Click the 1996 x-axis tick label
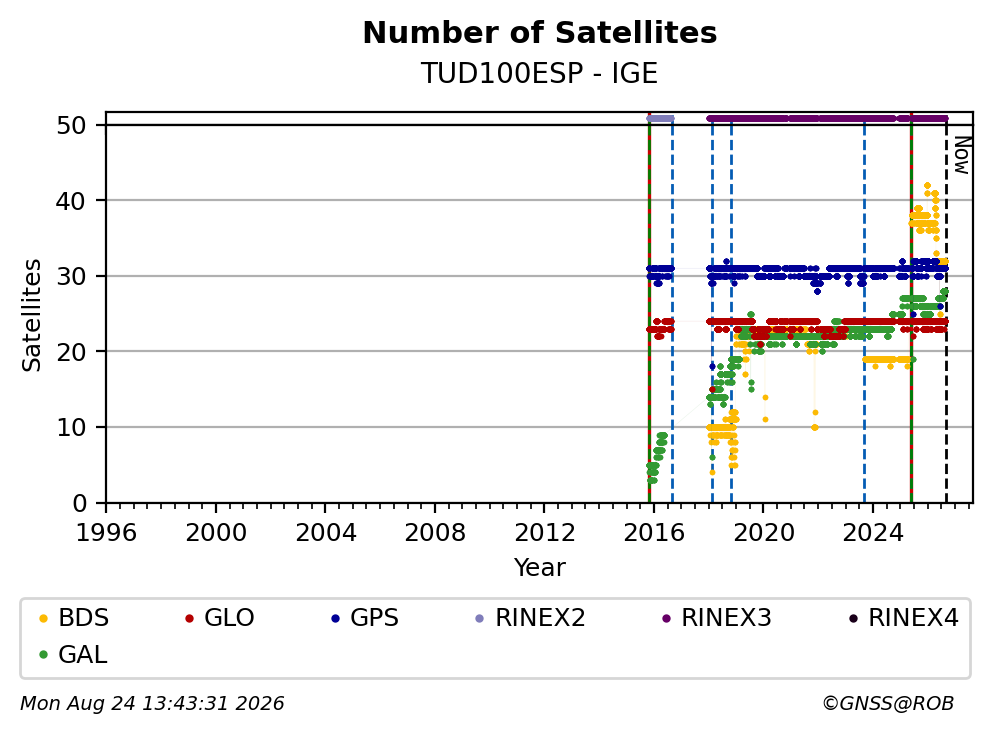The image size is (992, 734). [106, 533]
